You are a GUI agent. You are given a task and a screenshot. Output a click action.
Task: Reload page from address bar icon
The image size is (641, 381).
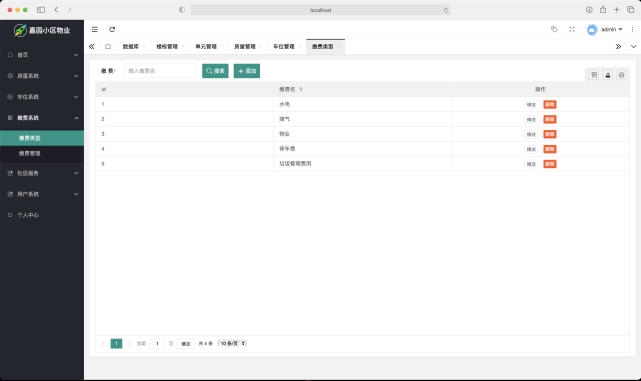(x=446, y=10)
